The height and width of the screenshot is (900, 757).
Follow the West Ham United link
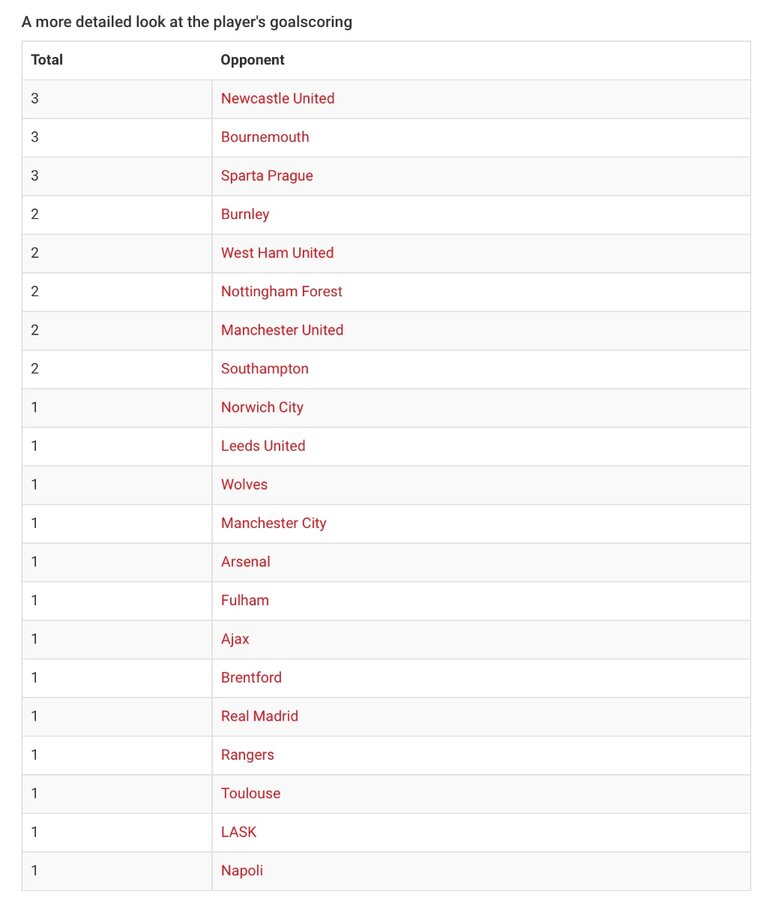[x=277, y=253]
